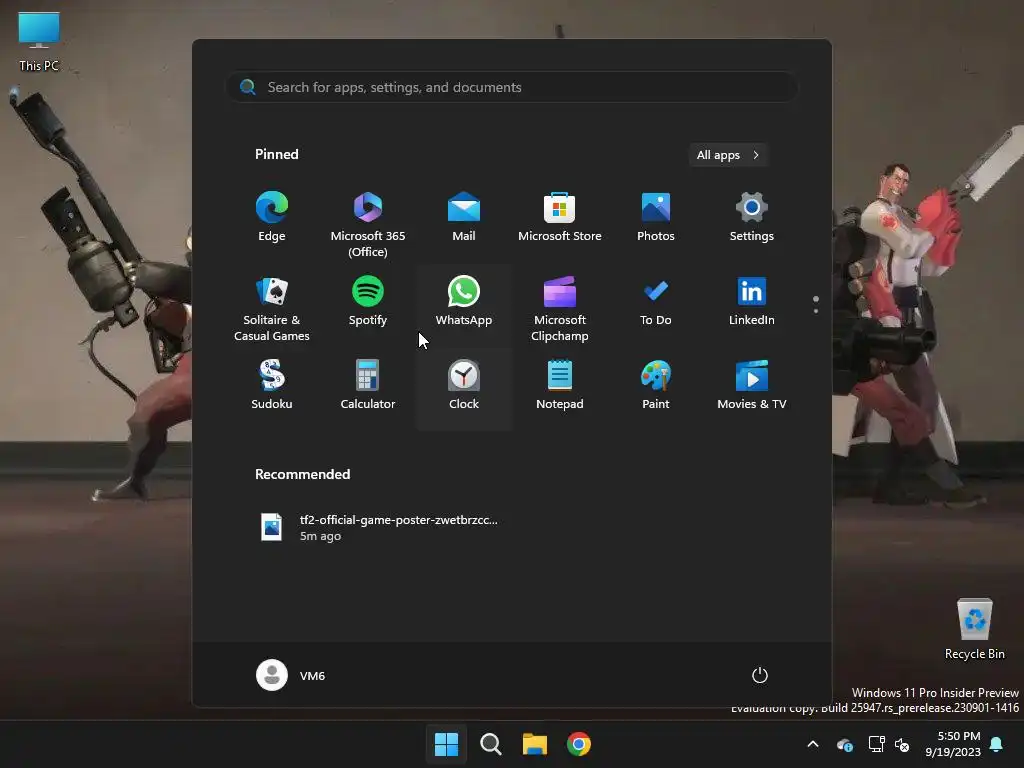Viewport: 1024px width, 768px height.
Task: Launch WhatsApp from Start menu
Action: click(464, 302)
